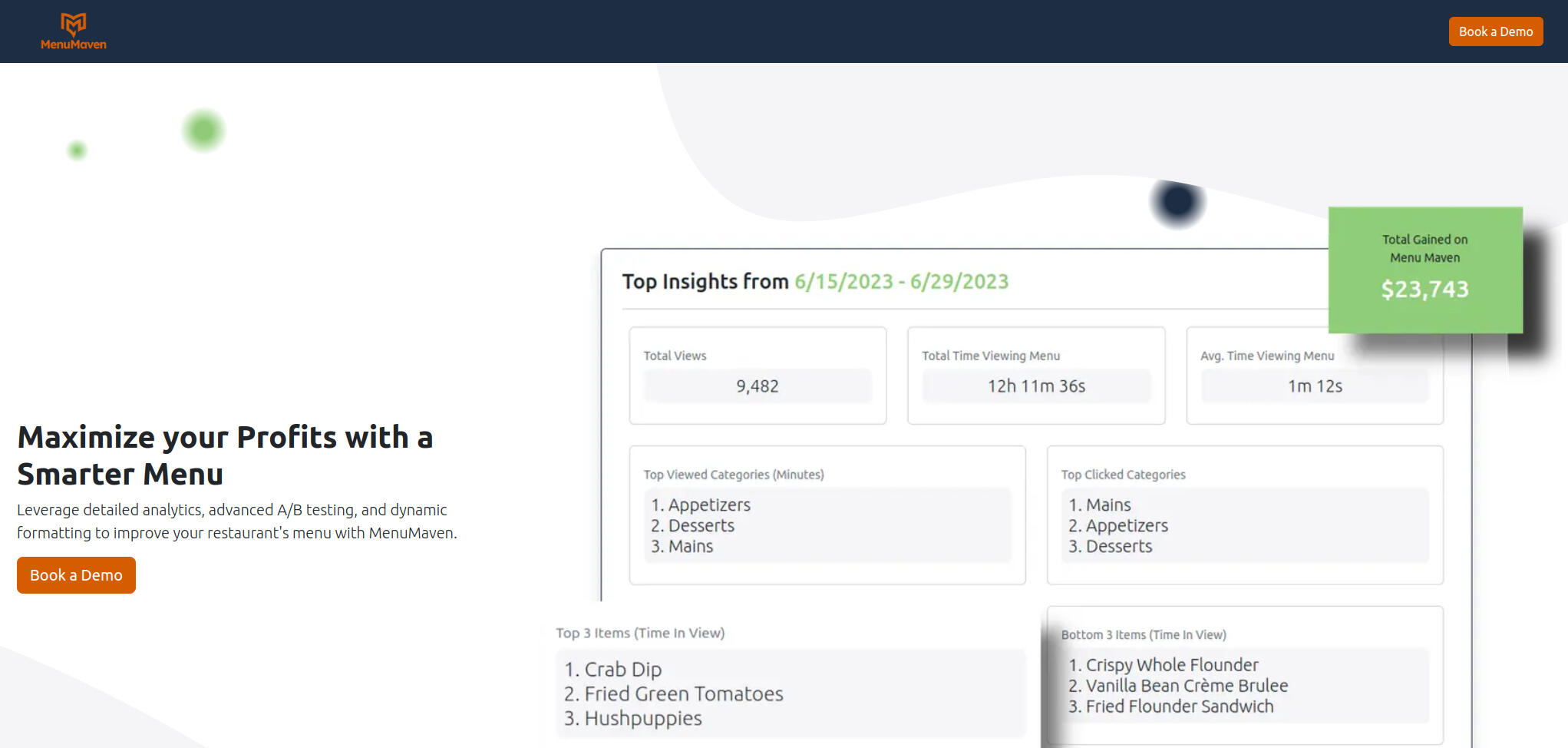Click the green Total Gained $23,743 card
This screenshot has width=1568, height=748.
pyautogui.click(x=1424, y=270)
